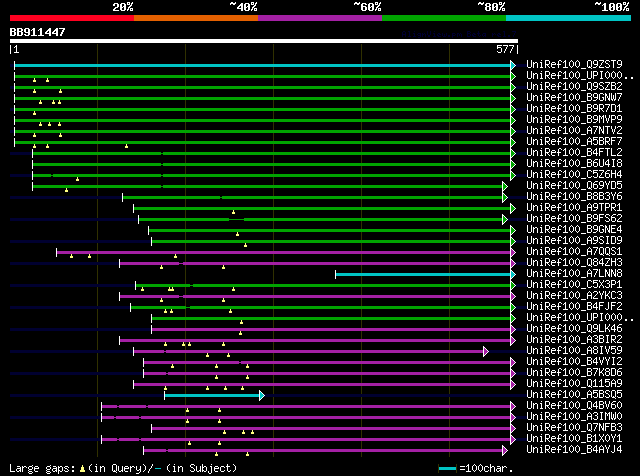Click hit label UniRef100_B9R7D1
This screenshot has height=476, width=640.
pyautogui.click(x=574, y=109)
